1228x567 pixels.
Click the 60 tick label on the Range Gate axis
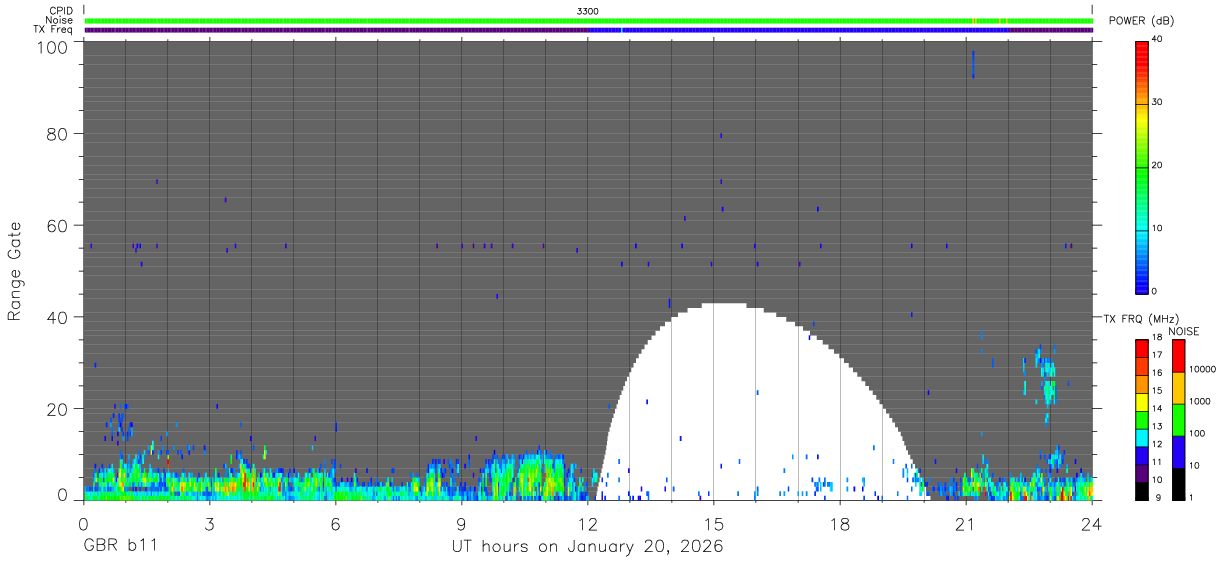(x=57, y=225)
